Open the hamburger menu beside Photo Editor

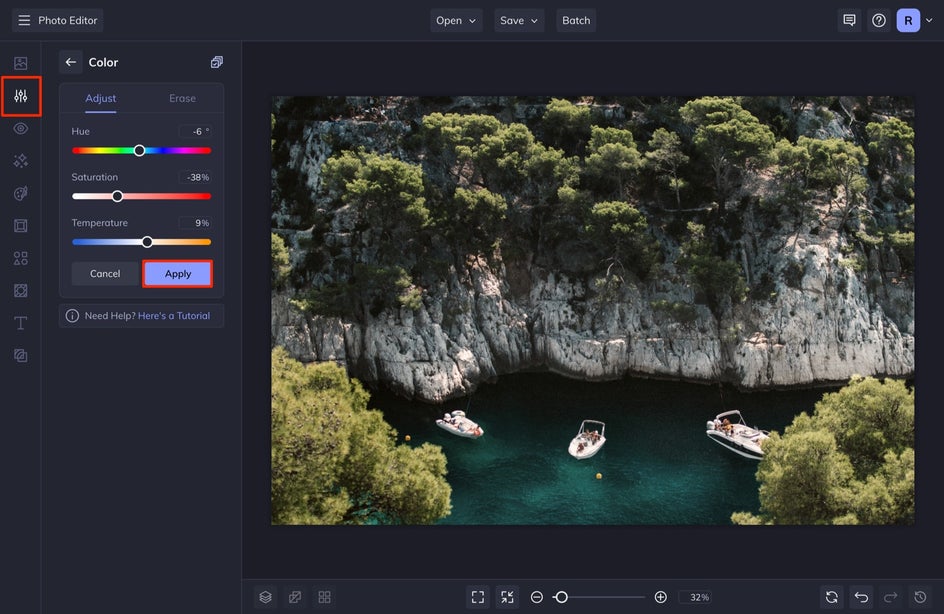[24, 20]
